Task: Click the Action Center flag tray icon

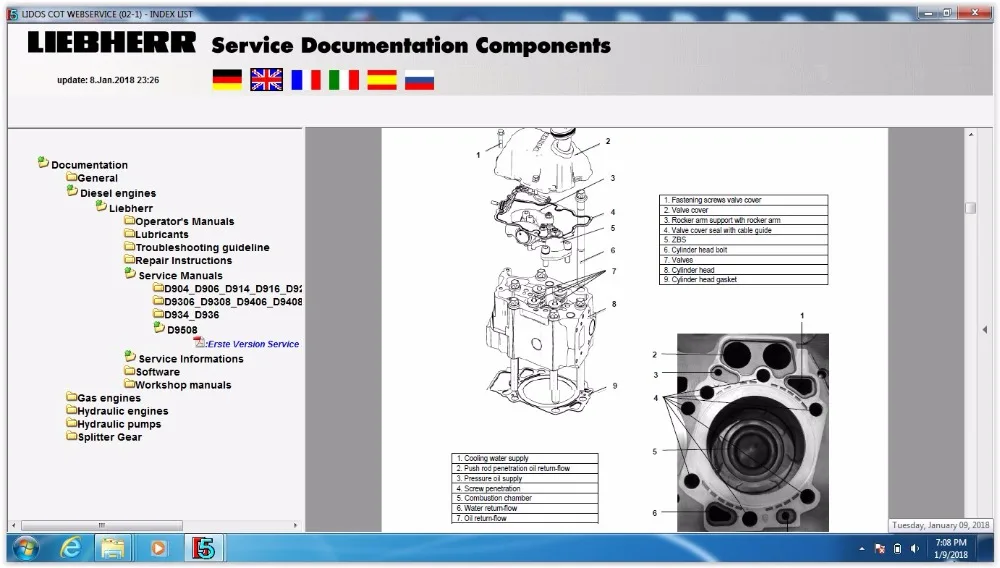Action: (880, 549)
